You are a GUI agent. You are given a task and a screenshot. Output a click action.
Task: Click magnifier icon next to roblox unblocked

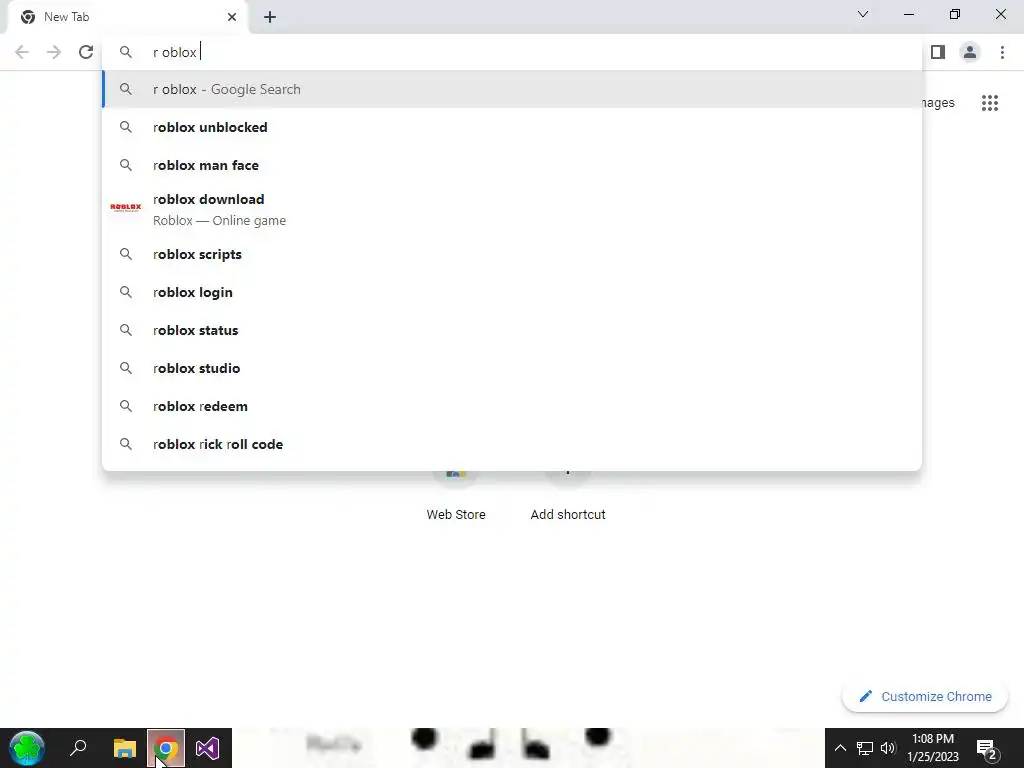pyautogui.click(x=125, y=127)
